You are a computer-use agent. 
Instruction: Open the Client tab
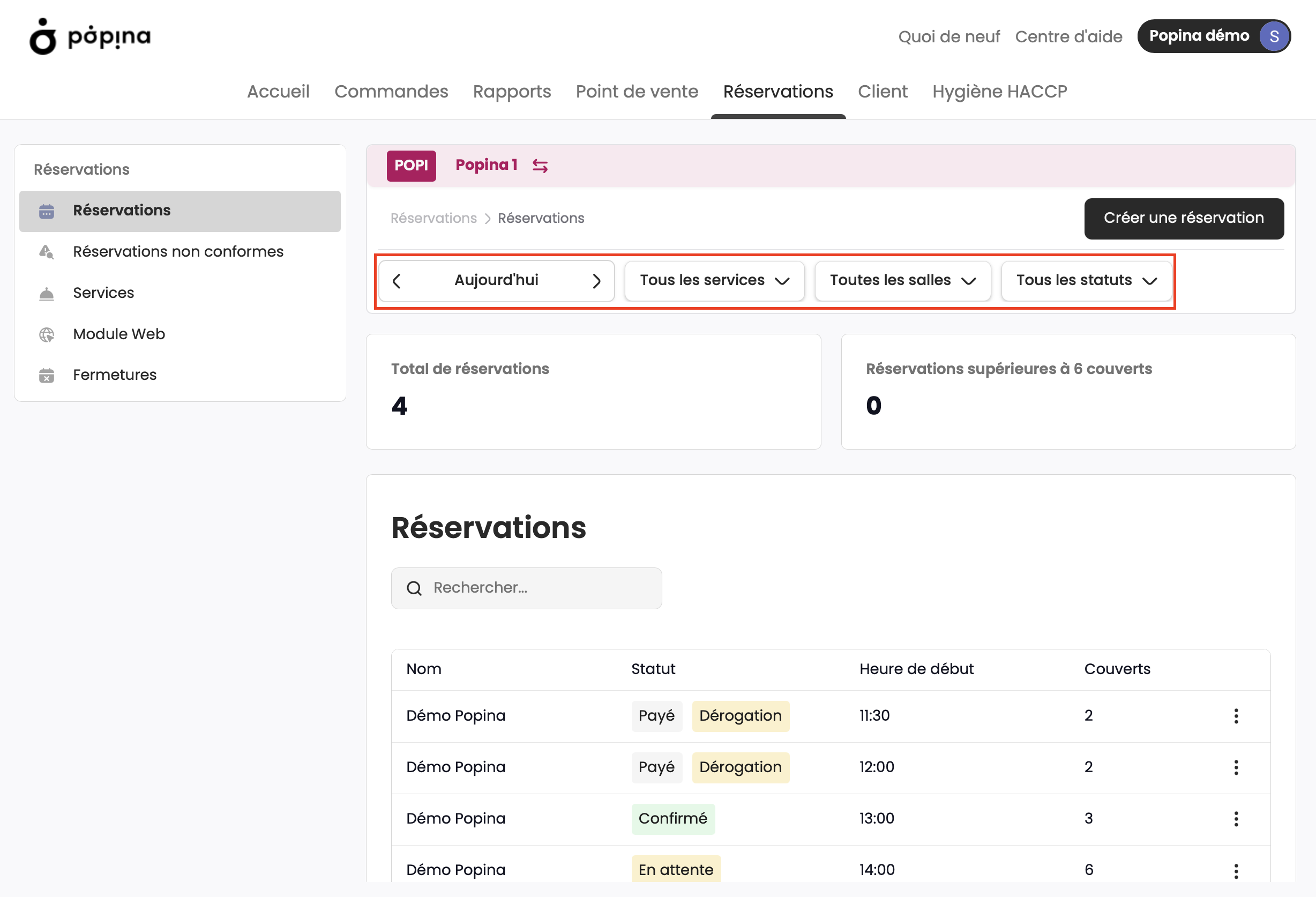[882, 91]
